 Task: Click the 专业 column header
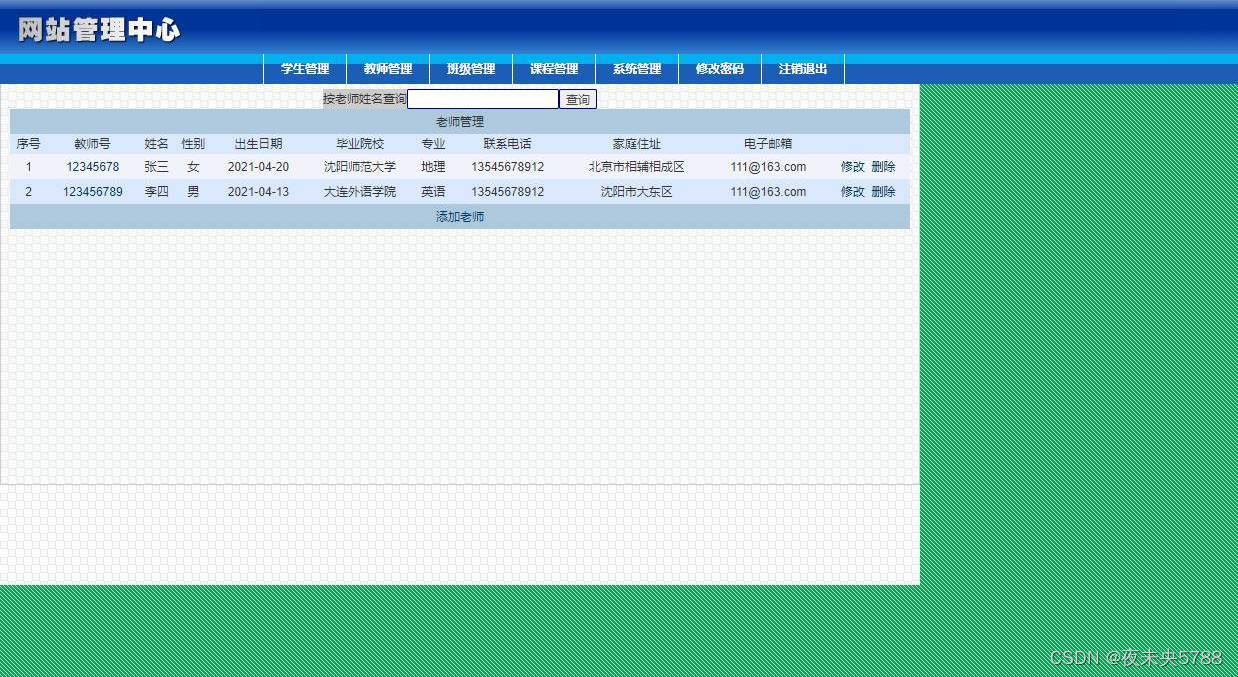click(x=433, y=144)
